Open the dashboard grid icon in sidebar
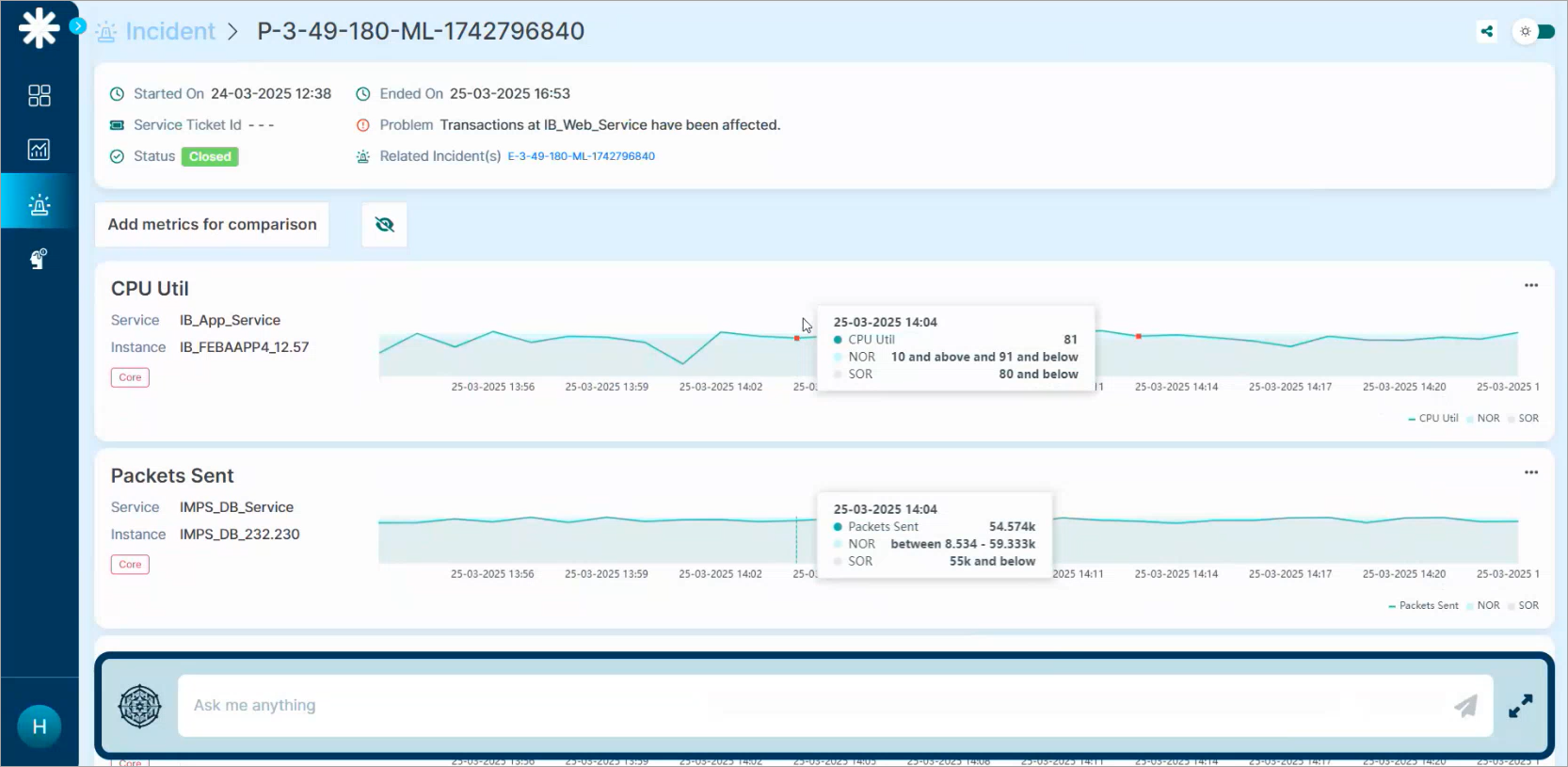1568x767 pixels. click(x=40, y=95)
